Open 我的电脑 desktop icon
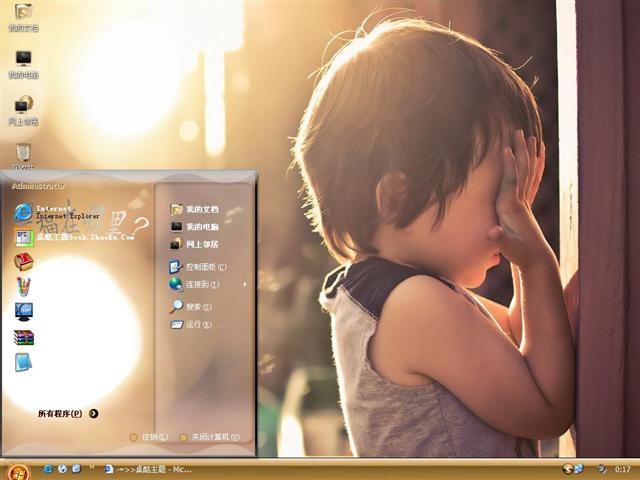The height and width of the screenshot is (480, 640). coord(23,62)
